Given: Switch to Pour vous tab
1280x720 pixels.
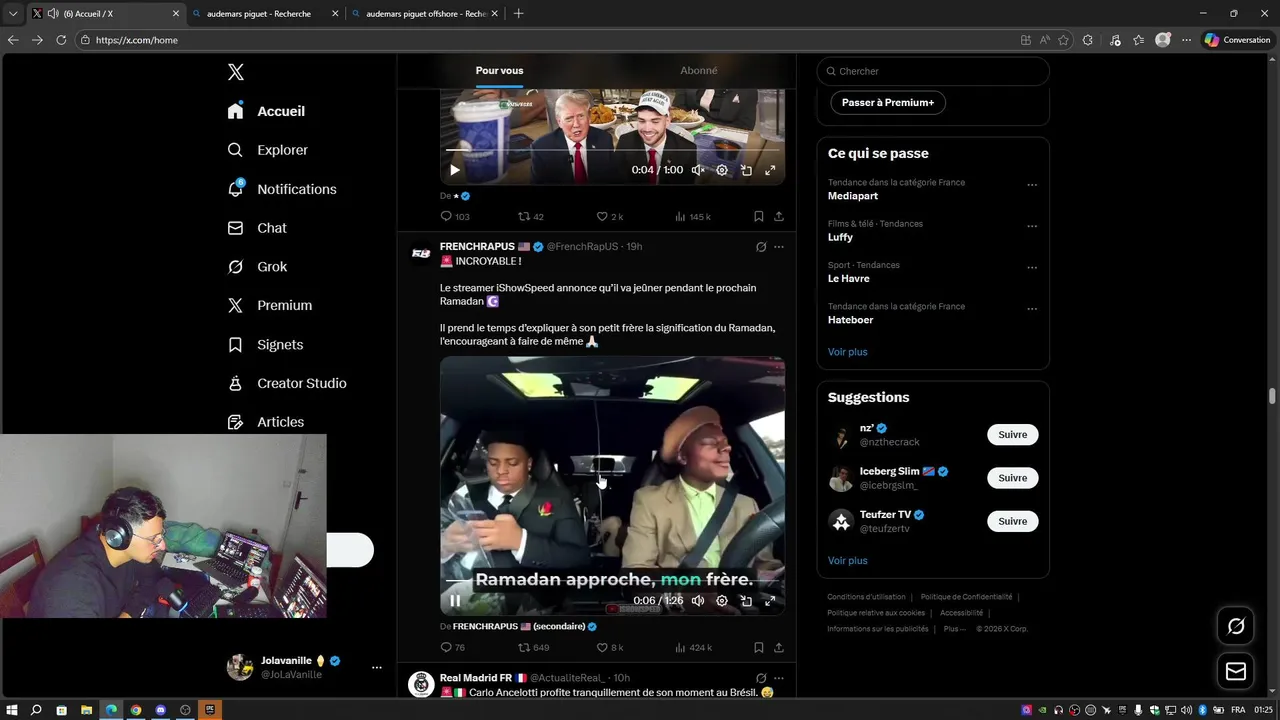Looking at the screenshot, I should [499, 71].
